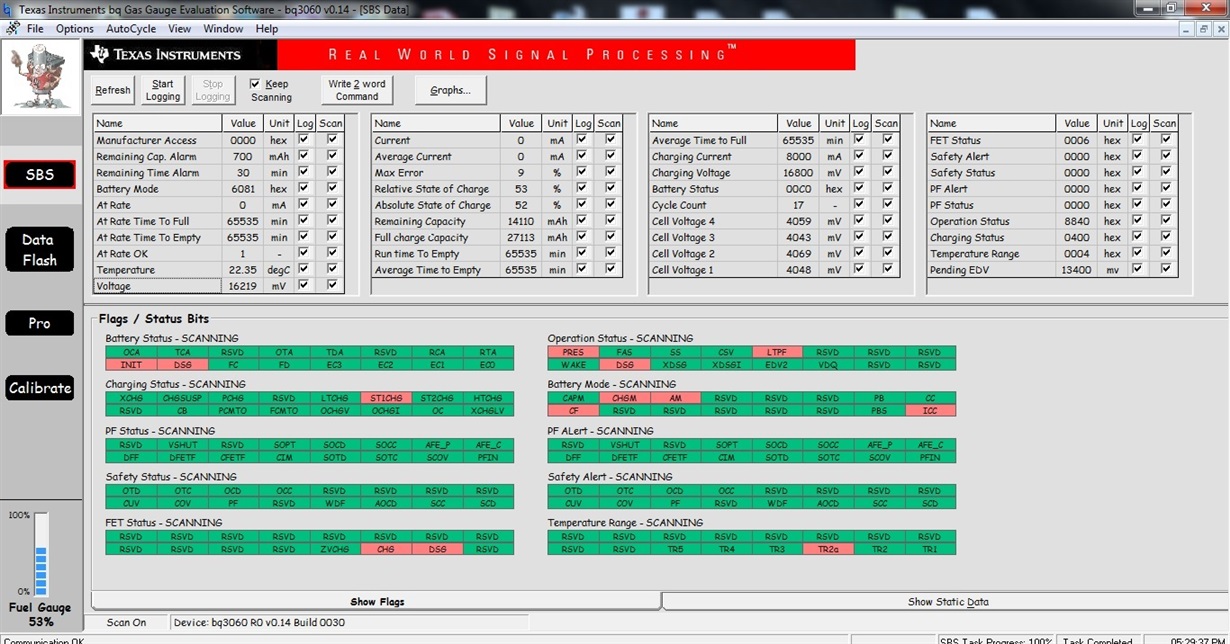Open the Pro view in sidebar
Viewport: 1230px width, 644px height.
[x=39, y=323]
